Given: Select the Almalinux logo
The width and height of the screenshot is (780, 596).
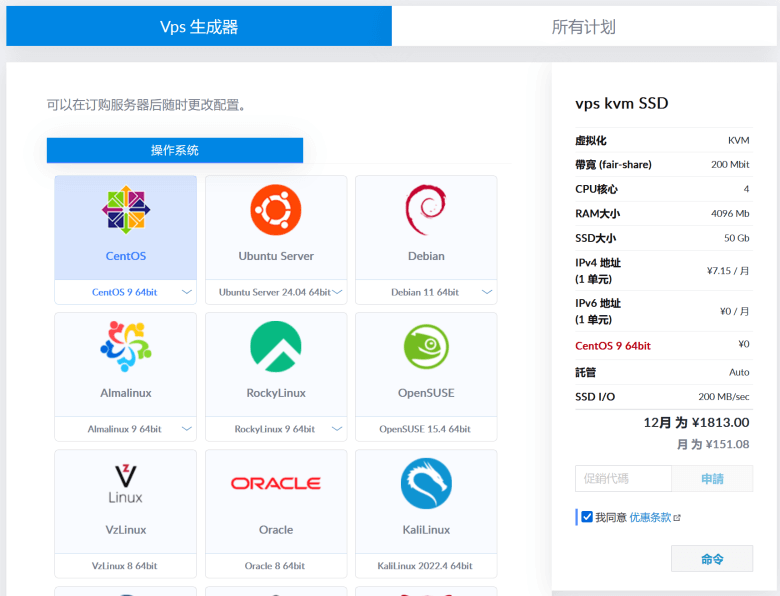Looking at the screenshot, I should click(x=126, y=346).
